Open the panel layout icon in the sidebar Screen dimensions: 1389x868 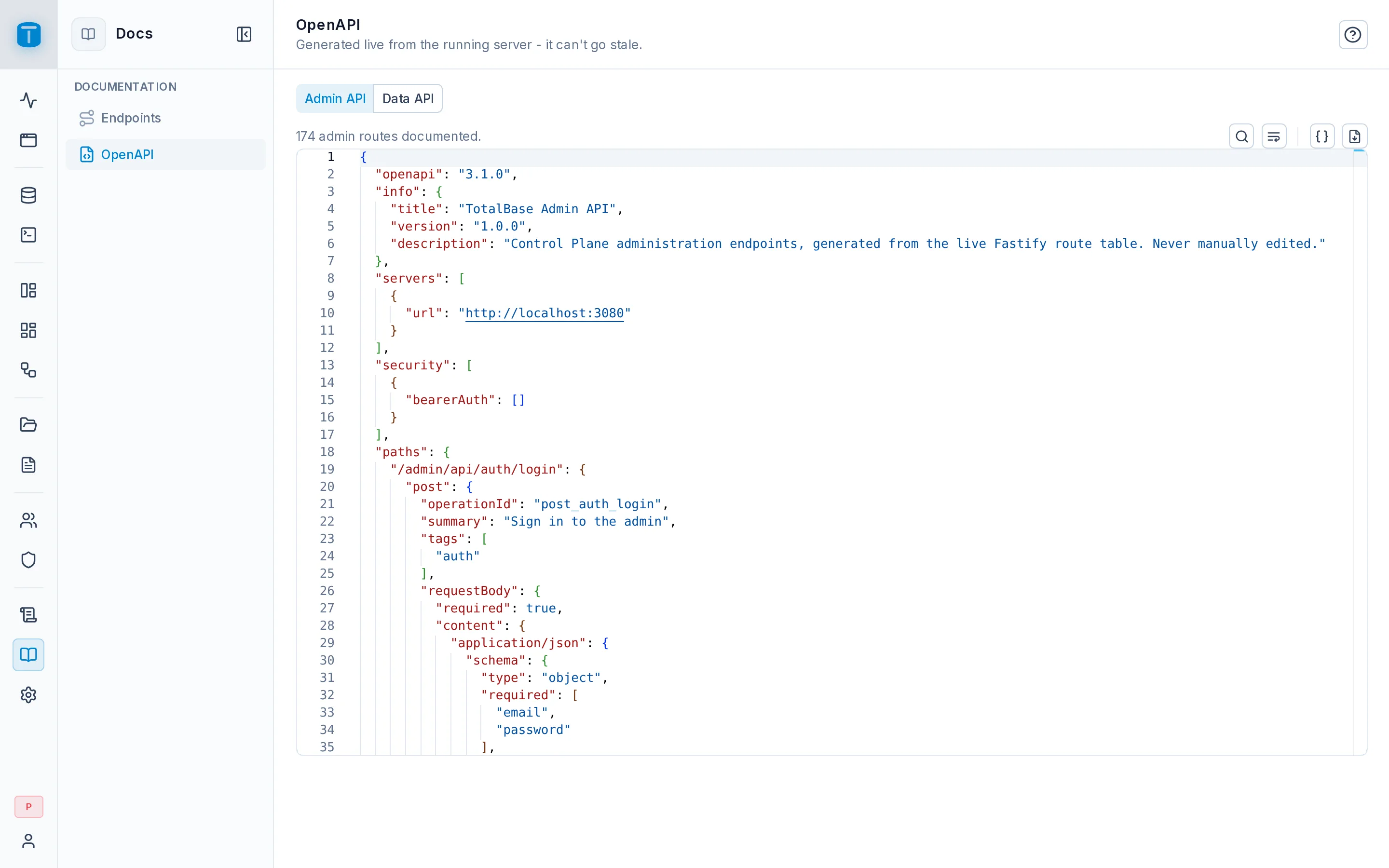(29, 290)
